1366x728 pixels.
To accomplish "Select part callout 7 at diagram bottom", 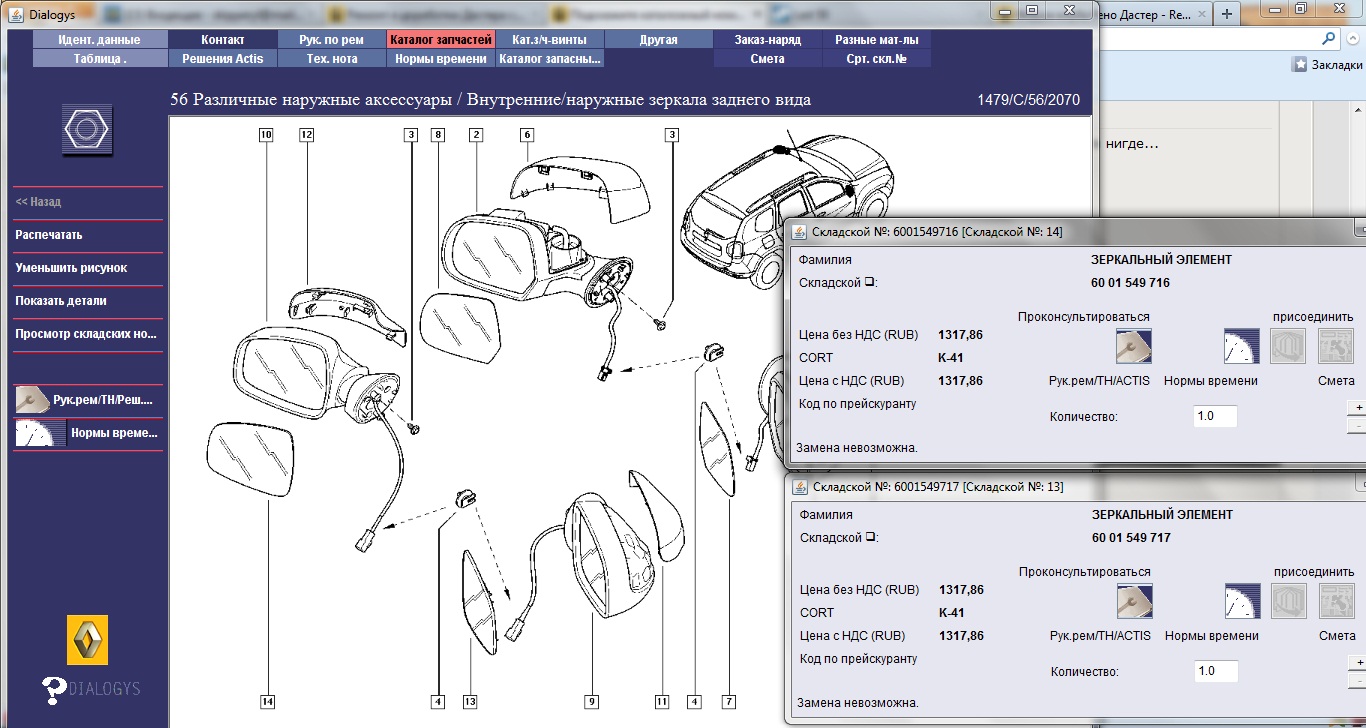I will [x=729, y=702].
